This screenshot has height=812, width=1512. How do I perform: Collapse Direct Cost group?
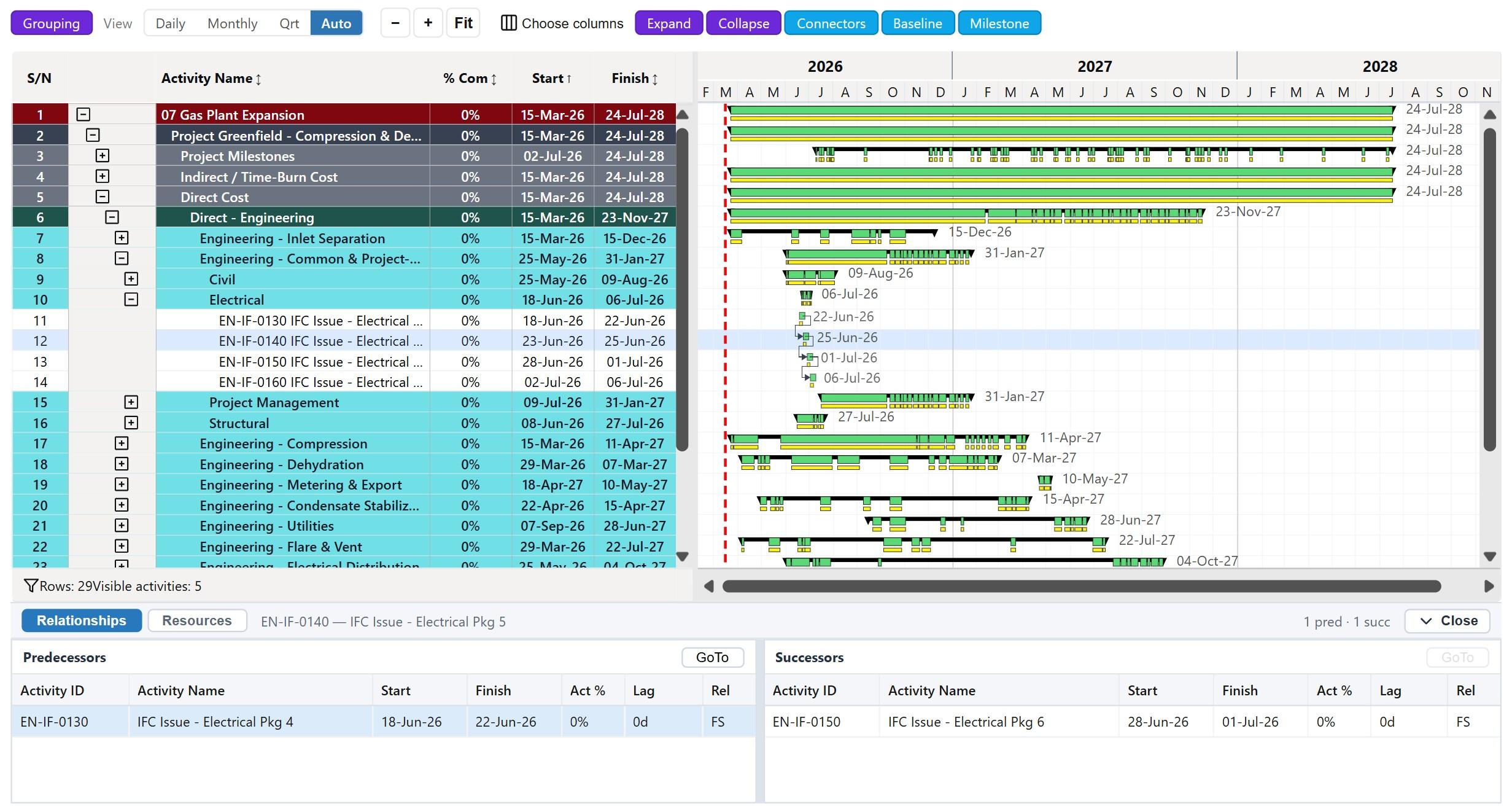tap(103, 197)
